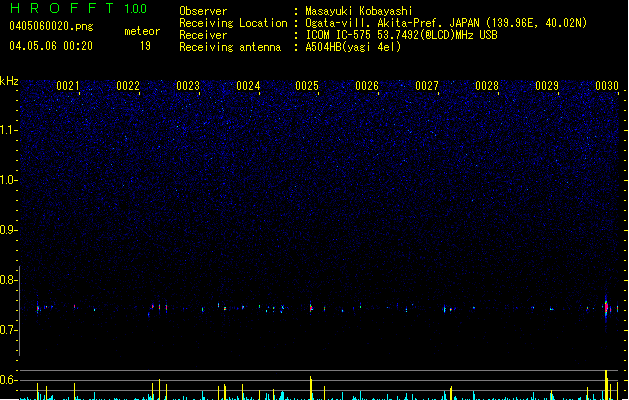Click the date stamp 04.05.06 00:20

point(51,46)
